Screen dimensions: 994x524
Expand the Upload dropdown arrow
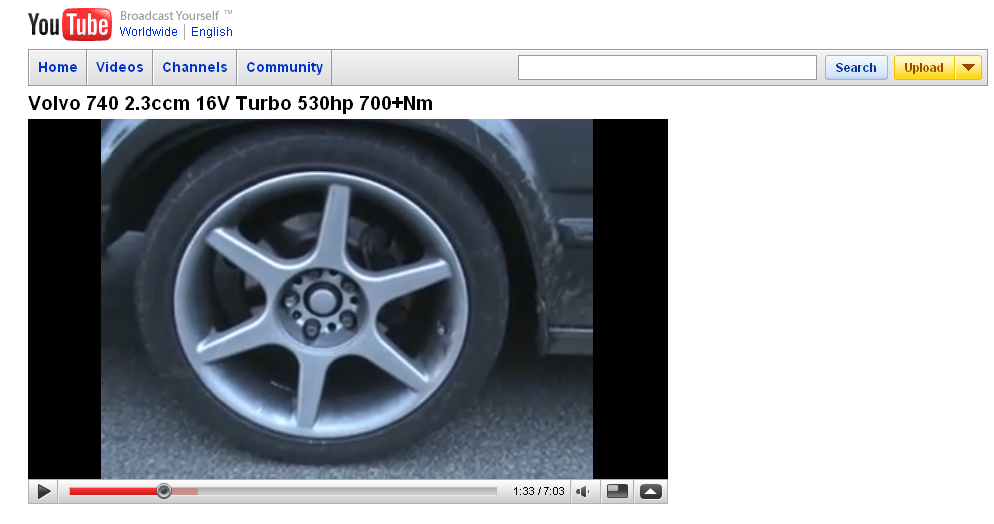968,68
